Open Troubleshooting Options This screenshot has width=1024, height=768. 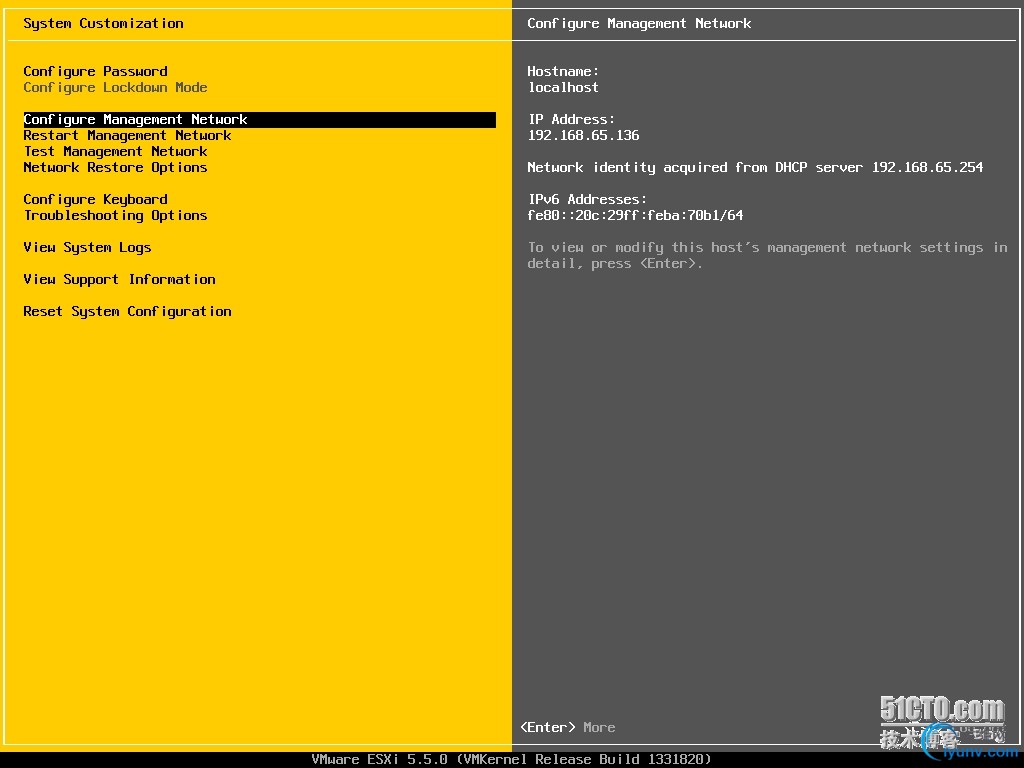coord(116,216)
